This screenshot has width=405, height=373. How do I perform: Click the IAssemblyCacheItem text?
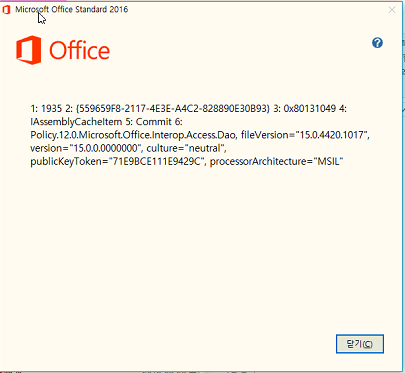pos(76,122)
